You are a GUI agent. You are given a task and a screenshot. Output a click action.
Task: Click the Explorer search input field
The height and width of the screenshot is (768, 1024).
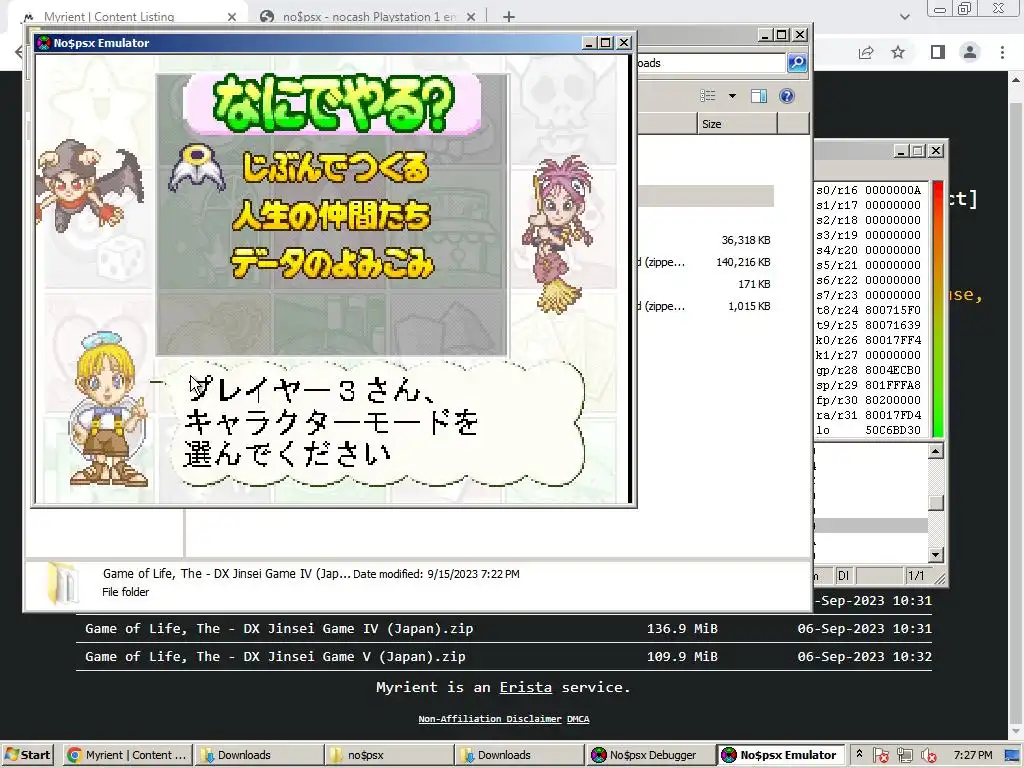click(x=711, y=63)
